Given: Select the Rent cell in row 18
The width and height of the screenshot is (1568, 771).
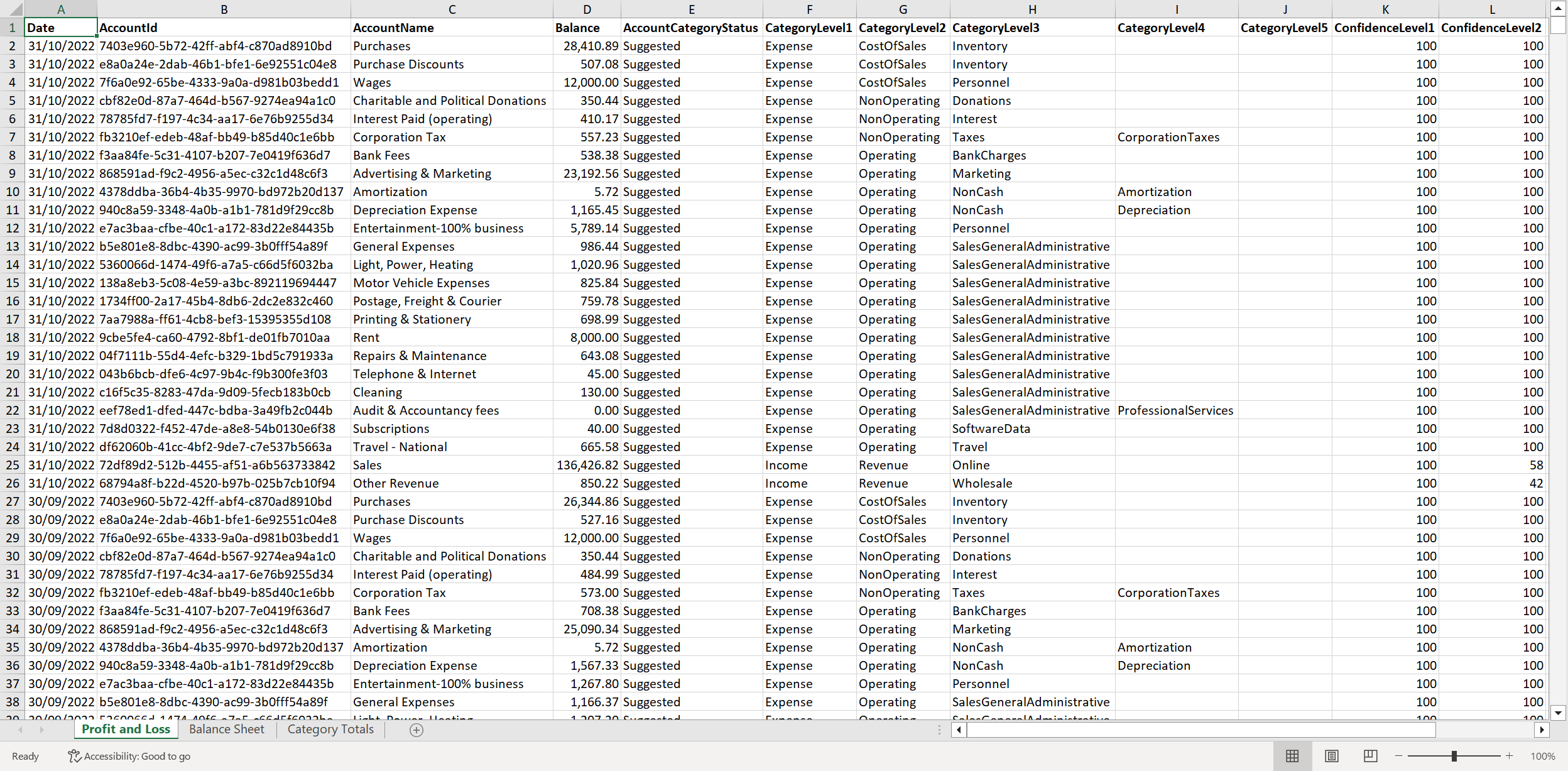Looking at the screenshot, I should [452, 337].
